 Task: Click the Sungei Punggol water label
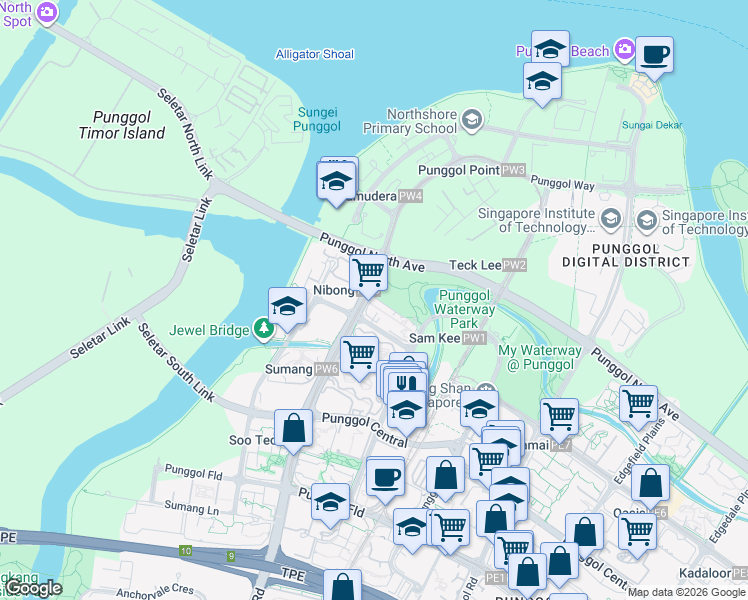[317, 119]
